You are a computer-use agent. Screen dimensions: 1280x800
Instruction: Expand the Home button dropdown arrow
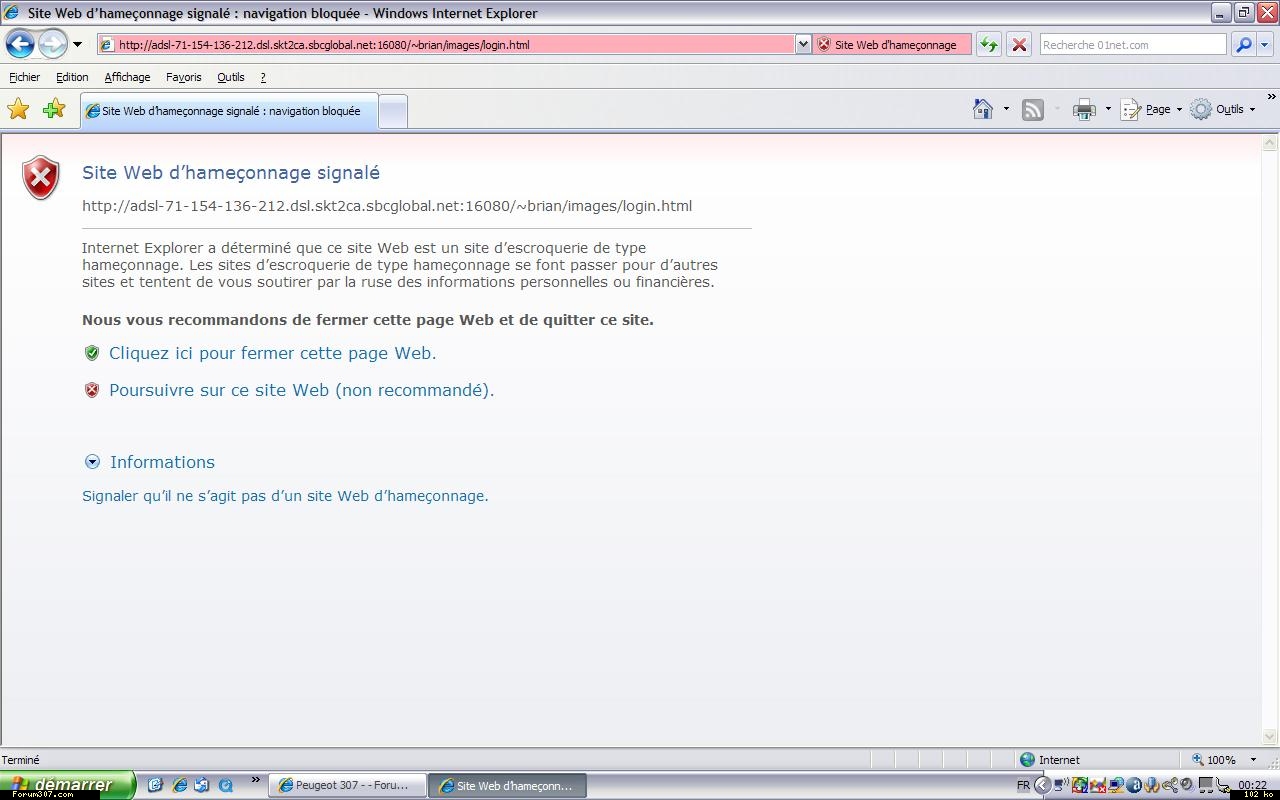(x=1006, y=109)
